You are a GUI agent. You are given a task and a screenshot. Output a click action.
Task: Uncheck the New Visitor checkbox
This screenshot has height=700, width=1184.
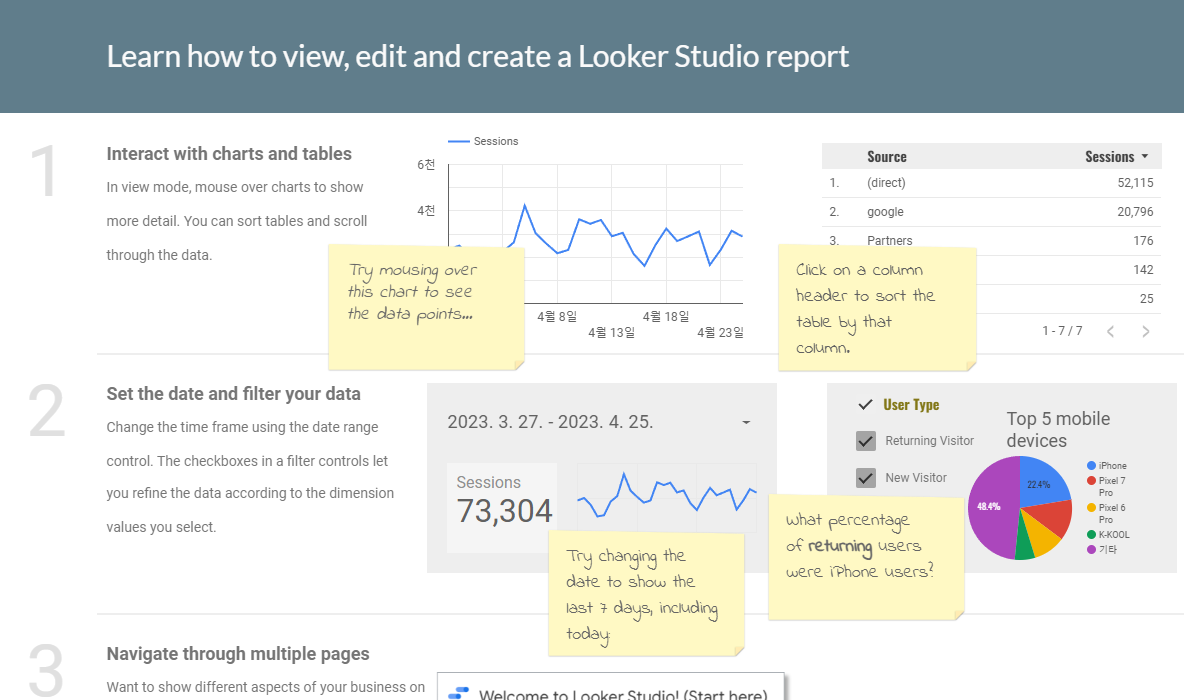click(866, 478)
